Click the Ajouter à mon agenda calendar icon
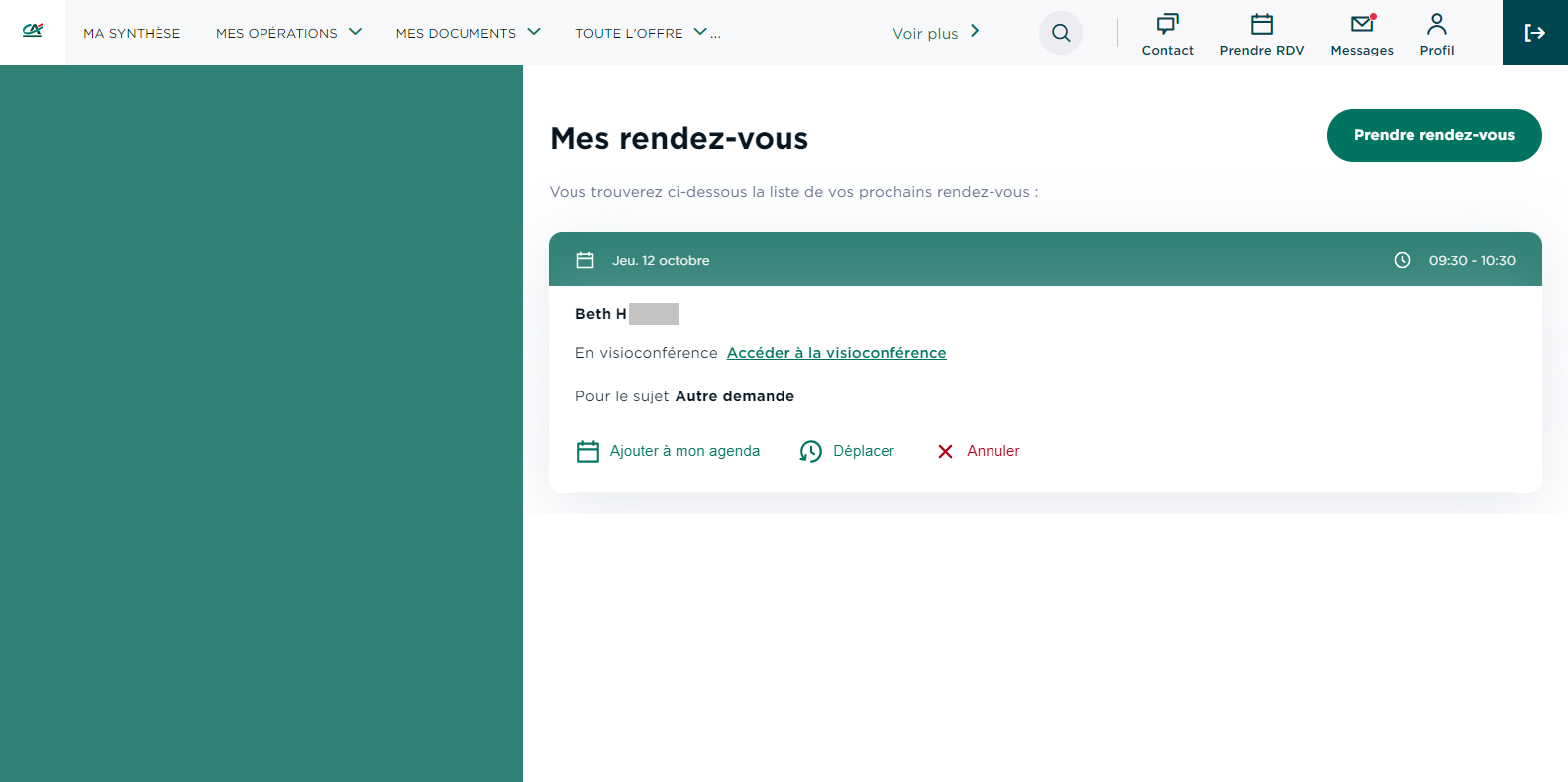Screen dimensions: 1568x782 (588, 452)
